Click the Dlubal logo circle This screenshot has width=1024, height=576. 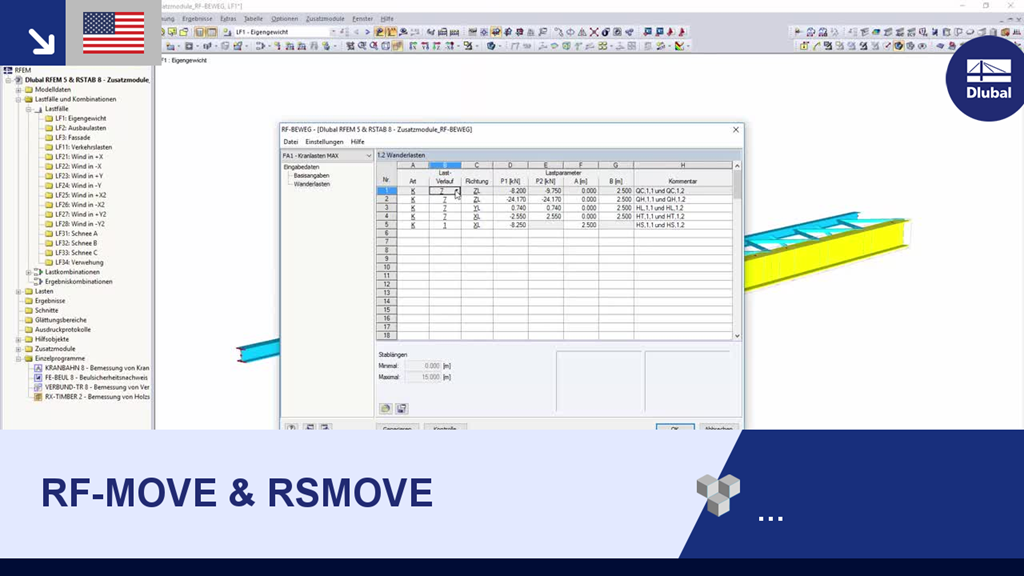pos(987,79)
